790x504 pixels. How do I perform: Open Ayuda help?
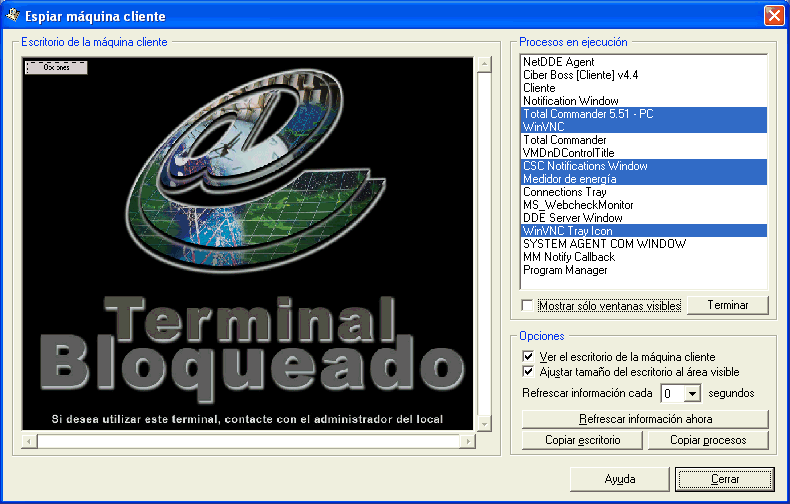(620, 479)
